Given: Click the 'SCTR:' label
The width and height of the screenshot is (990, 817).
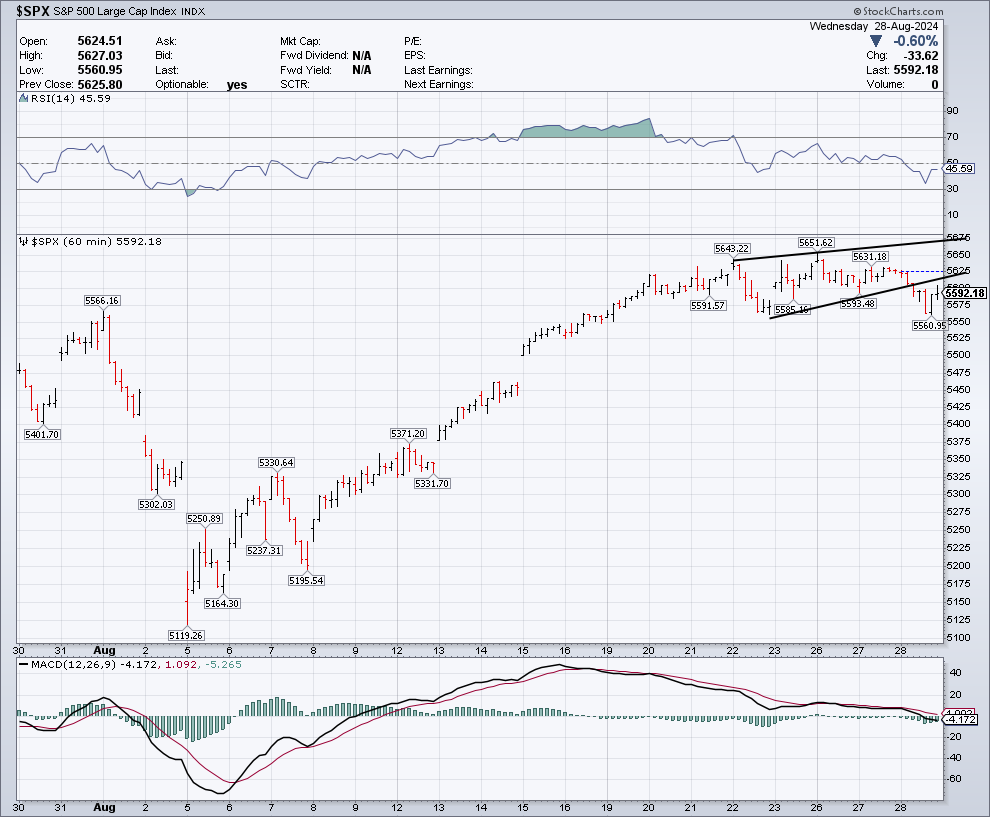Looking at the screenshot, I should point(295,84).
